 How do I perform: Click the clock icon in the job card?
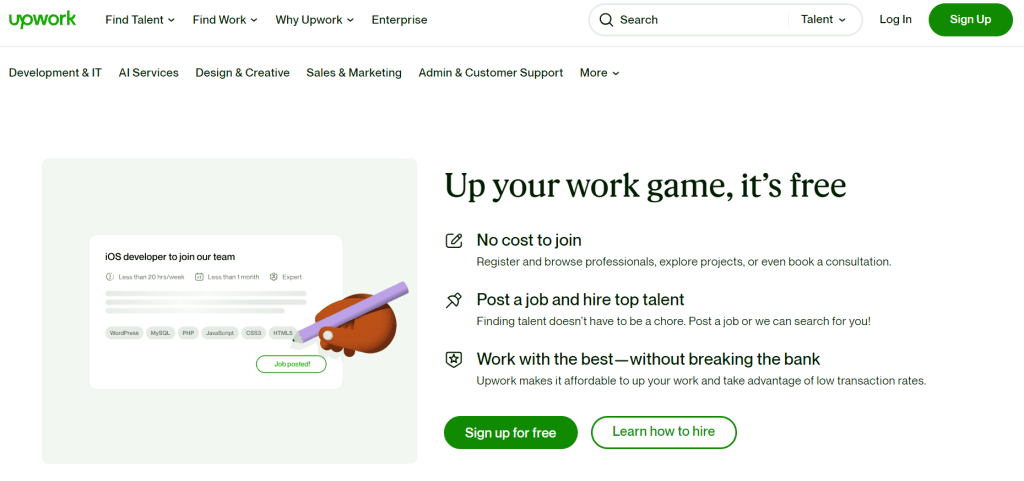pos(110,277)
